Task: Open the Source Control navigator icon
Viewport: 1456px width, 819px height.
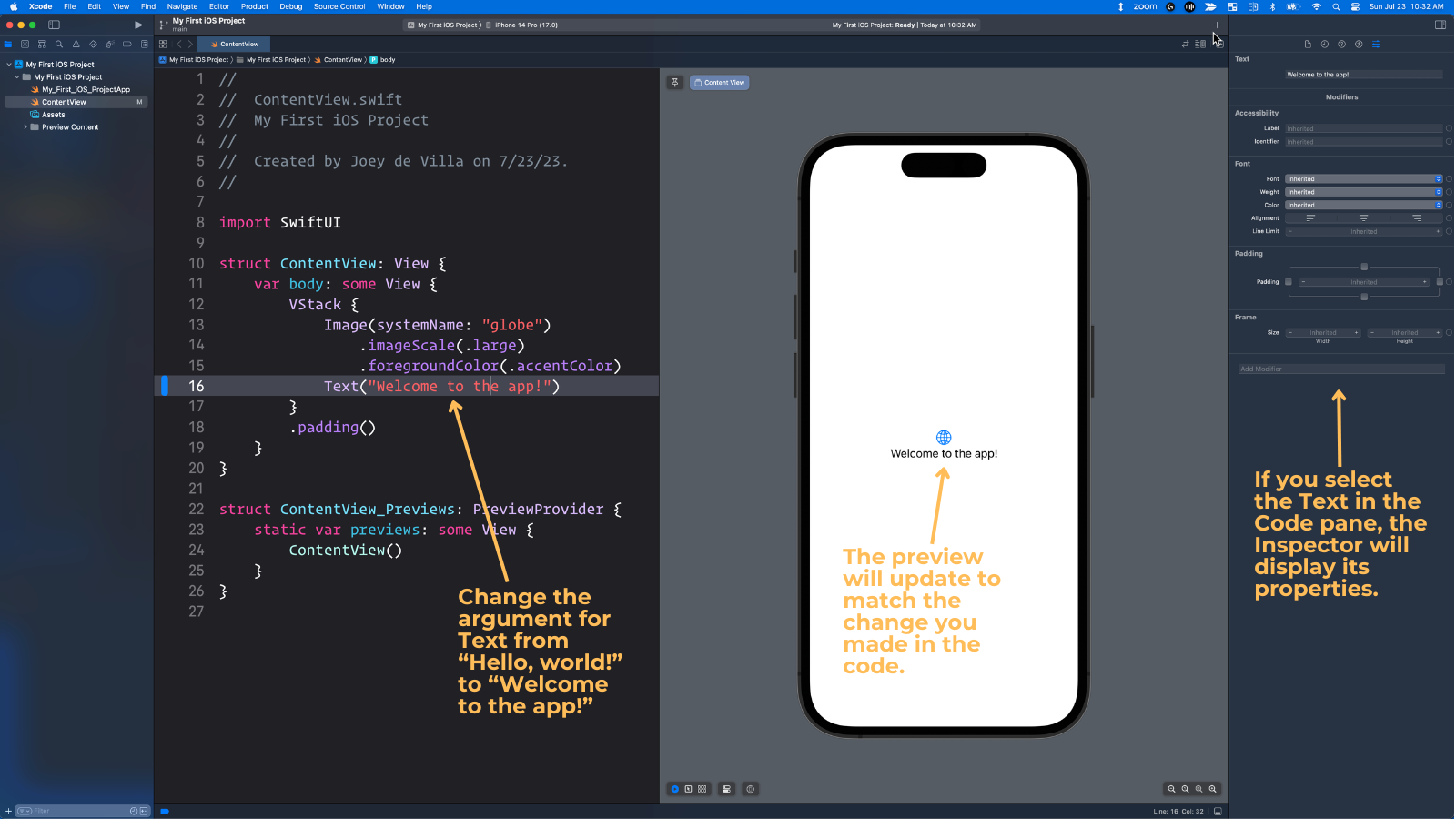Action: point(25,44)
